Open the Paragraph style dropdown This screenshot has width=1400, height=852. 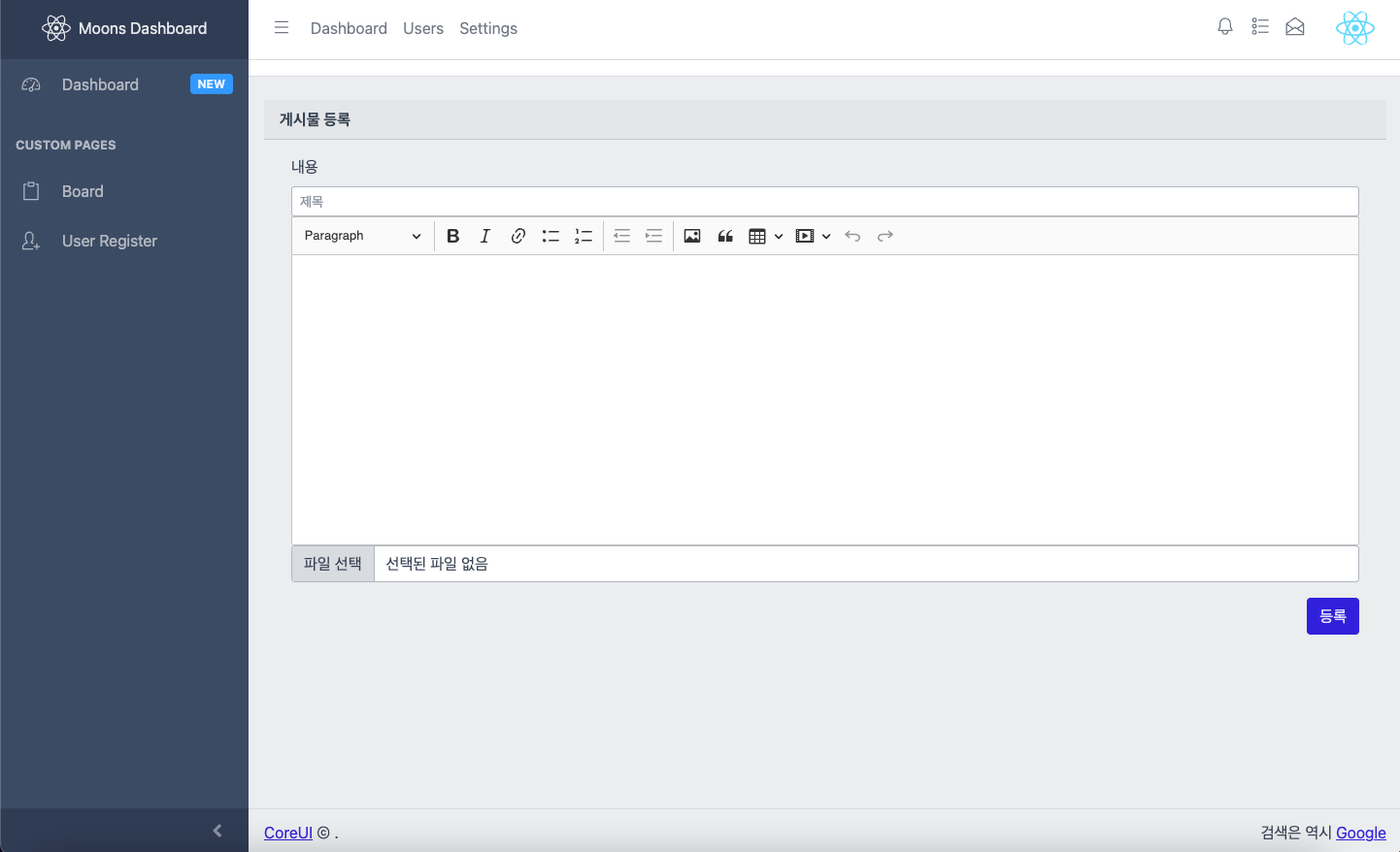click(x=361, y=236)
